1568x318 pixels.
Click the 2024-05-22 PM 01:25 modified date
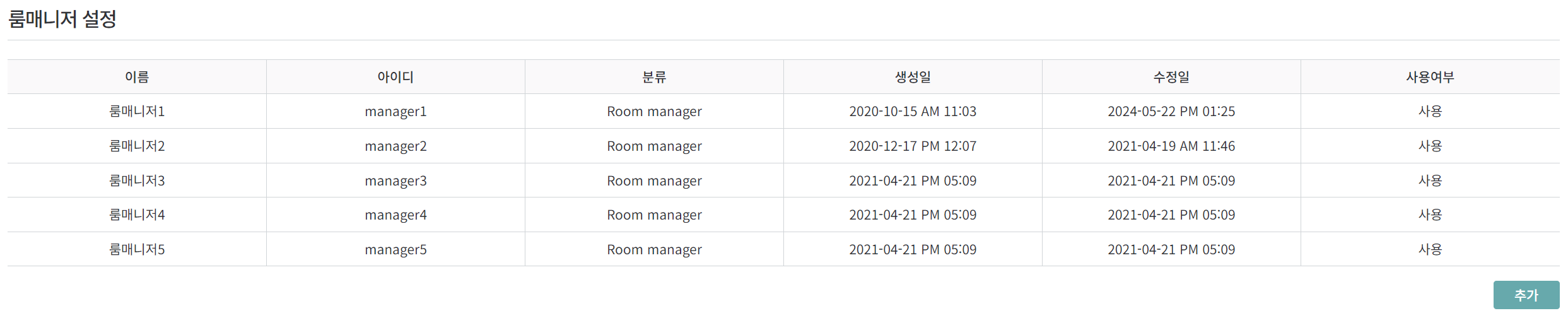click(x=1171, y=111)
